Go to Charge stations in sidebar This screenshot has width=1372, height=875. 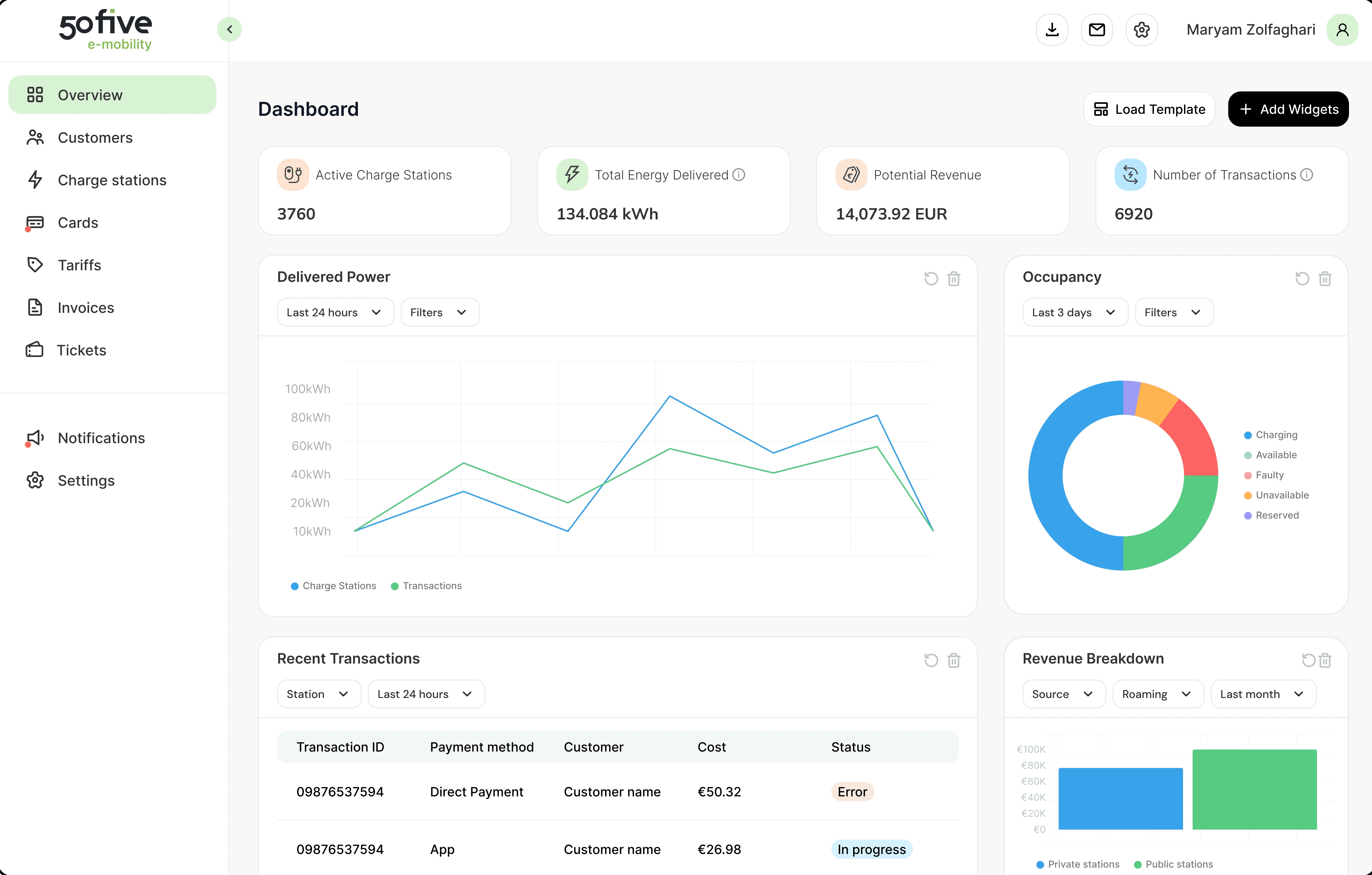(112, 180)
